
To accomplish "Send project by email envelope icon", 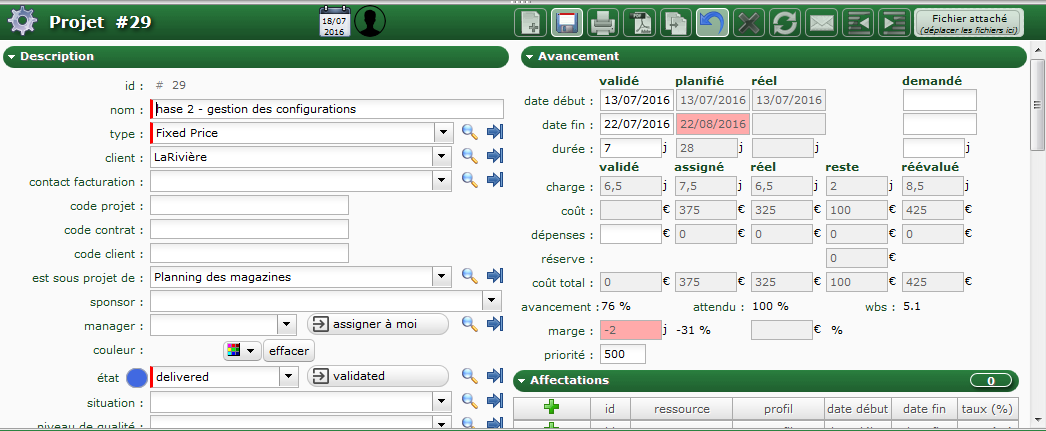I will [x=821, y=21].
